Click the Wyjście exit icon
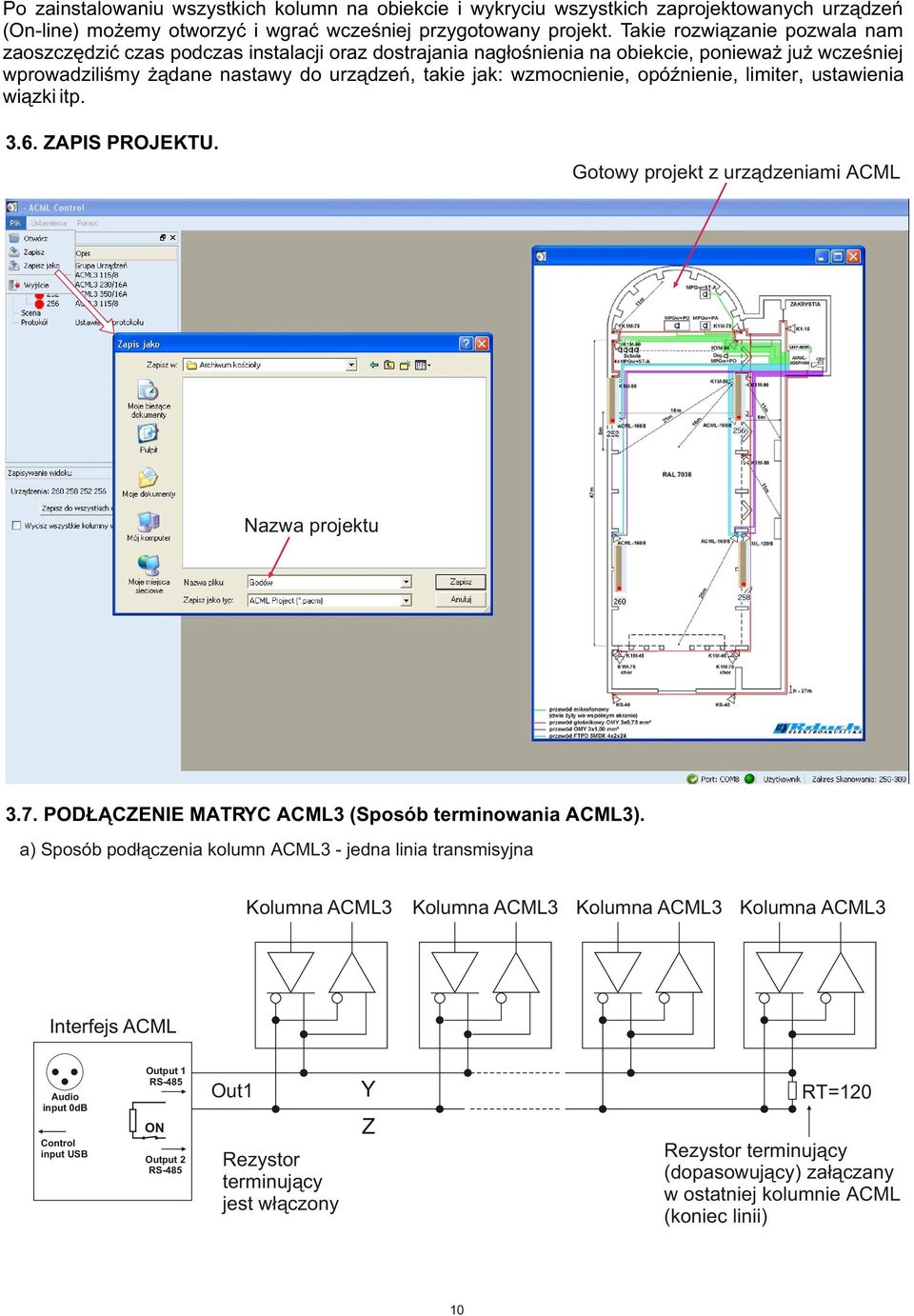The image size is (914, 1316). pyautogui.click(x=14, y=285)
